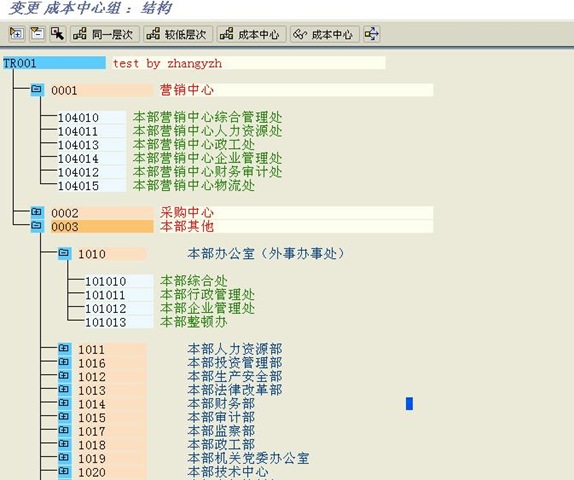Image resolution: width=574 pixels, height=480 pixels.
Task: Expand the 0002 采购中心 folder node
Action: (37, 212)
